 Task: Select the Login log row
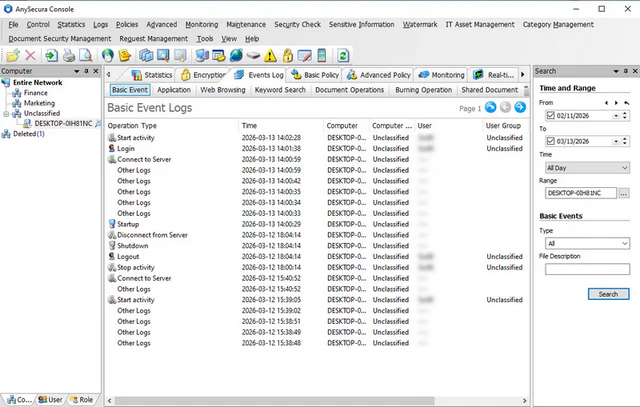pos(316,149)
